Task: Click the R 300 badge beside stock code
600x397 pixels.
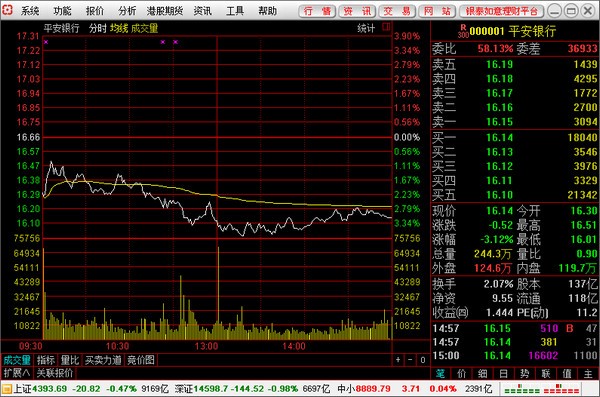Action: pos(463,31)
